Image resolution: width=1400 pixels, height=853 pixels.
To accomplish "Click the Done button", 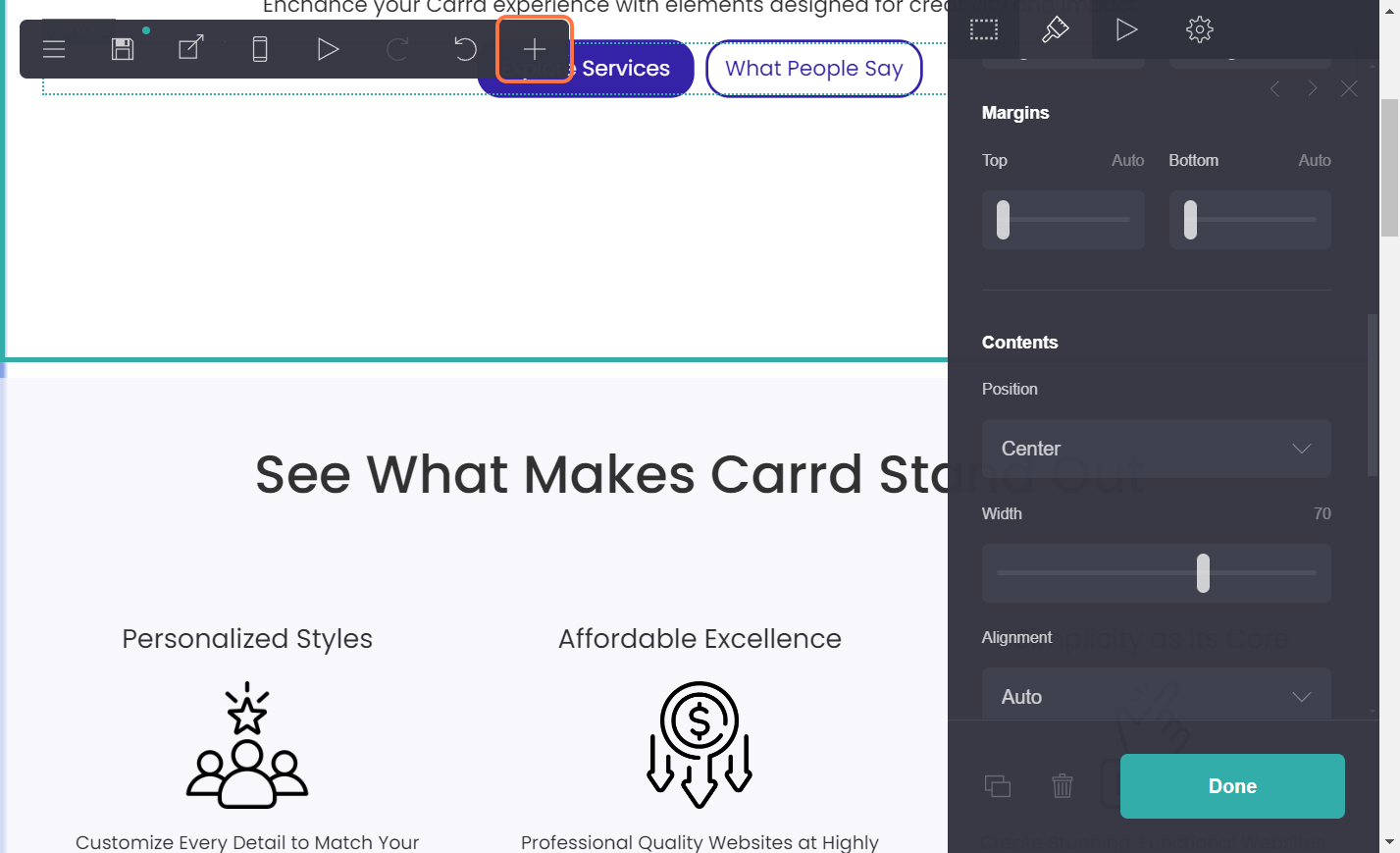I will [x=1232, y=786].
